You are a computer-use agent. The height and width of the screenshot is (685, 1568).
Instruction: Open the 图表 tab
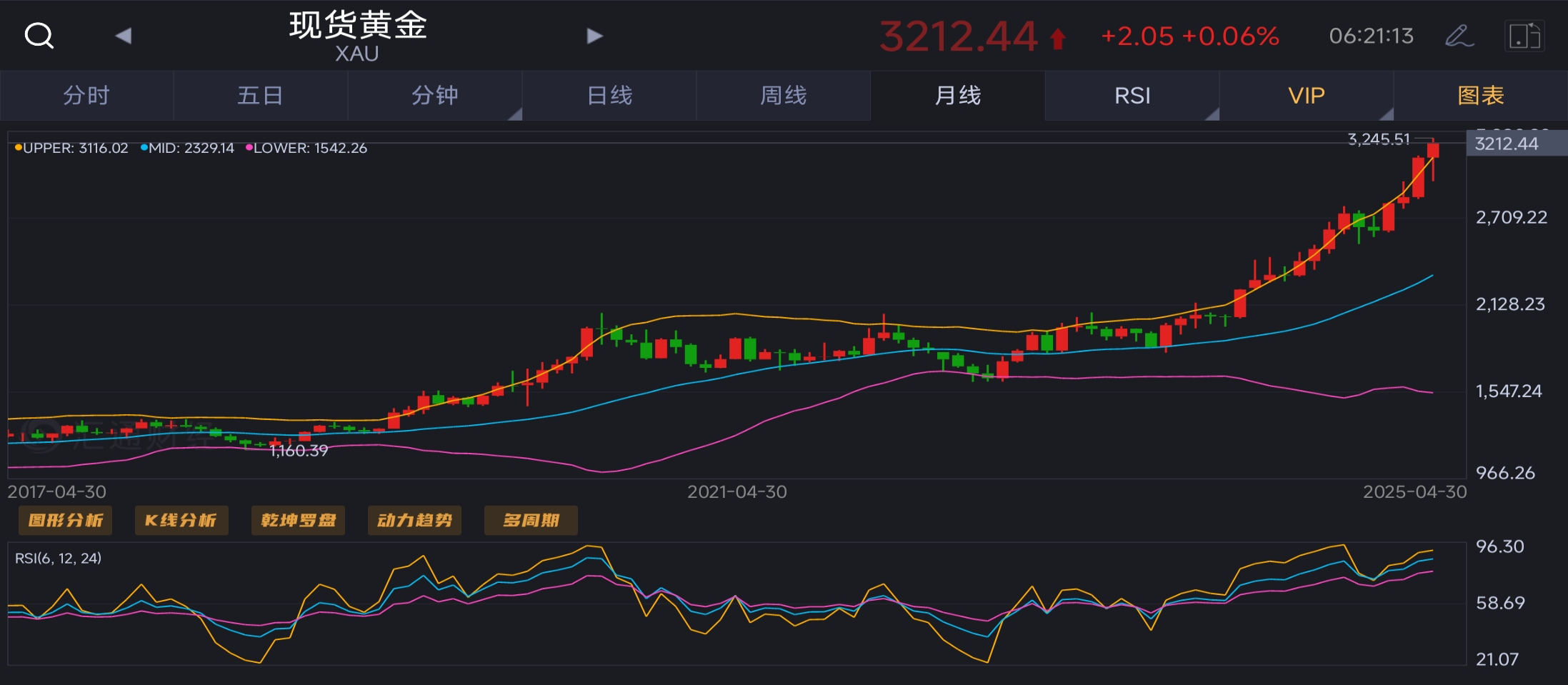point(1481,96)
